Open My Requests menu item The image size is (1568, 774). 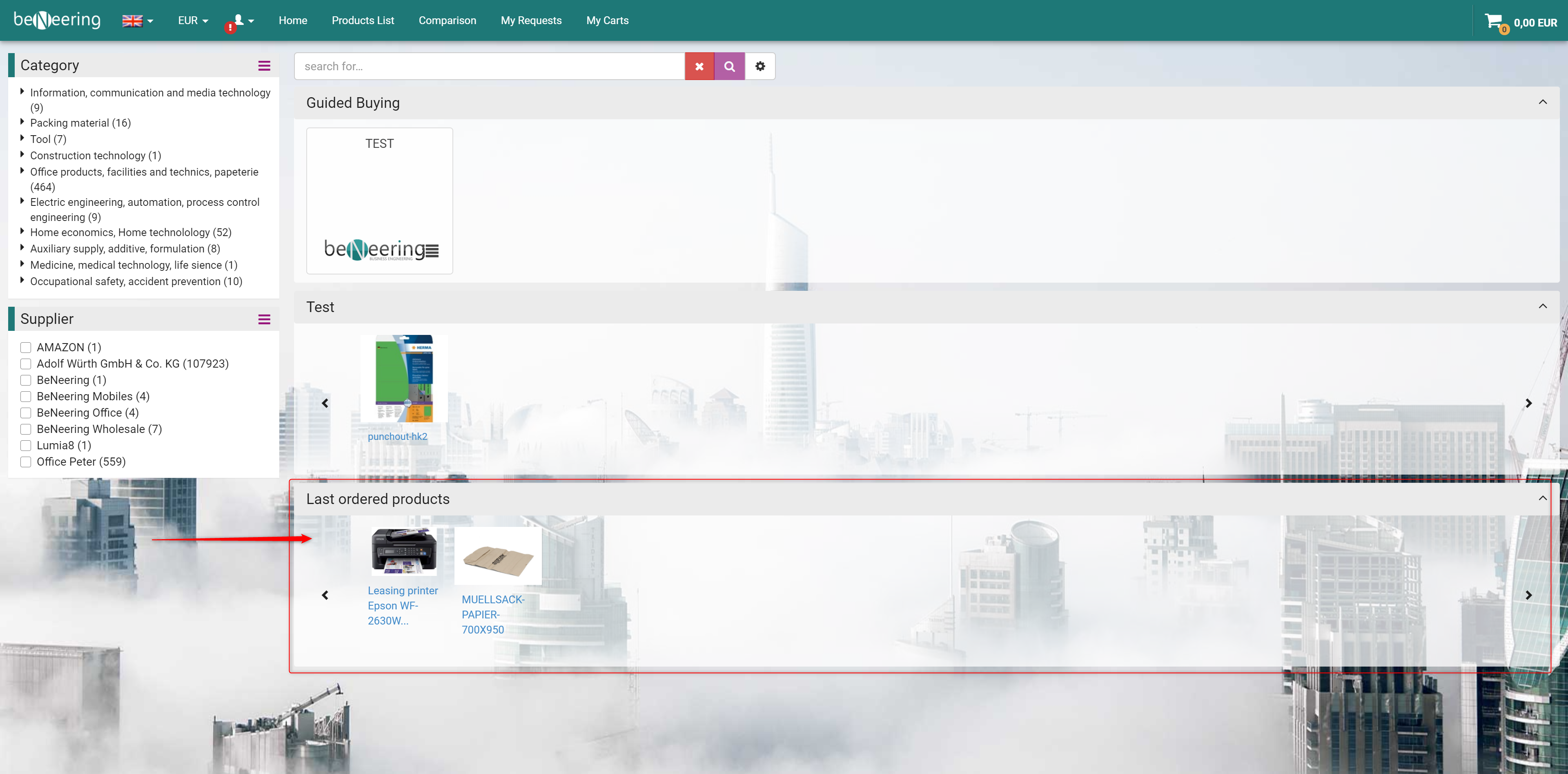(531, 21)
